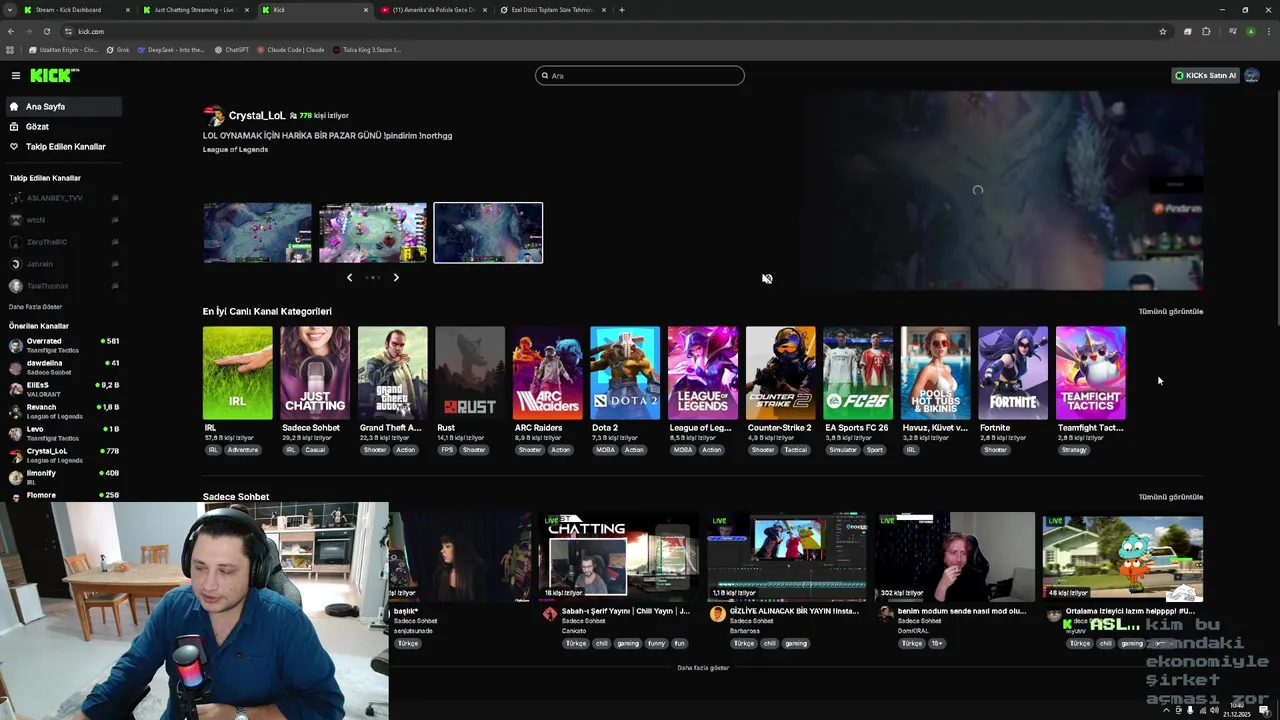Viewport: 1280px width, 720px height.
Task: Unmute the featured stream player
Action: point(767,279)
